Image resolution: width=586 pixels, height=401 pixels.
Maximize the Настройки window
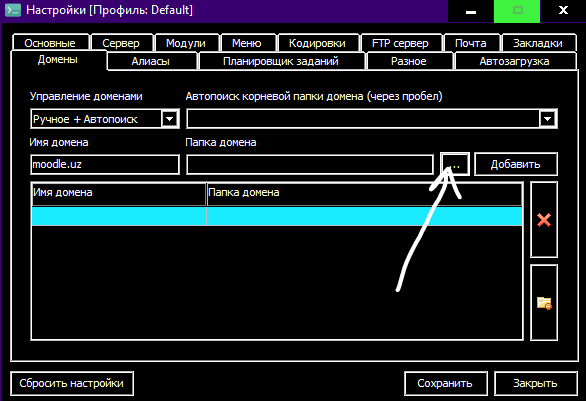[517, 11]
